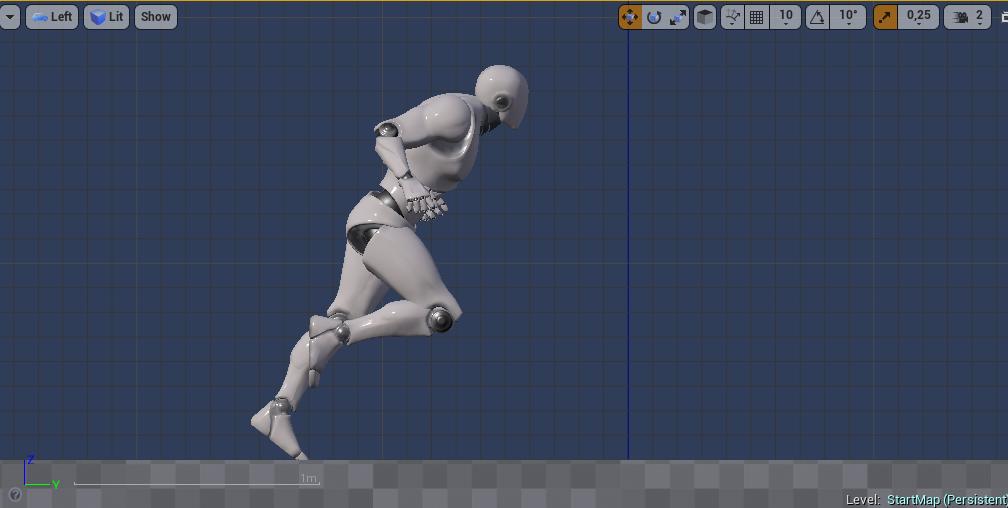
Task: Open rotation snap dropdown showing 10°
Action: [x=848, y=17]
